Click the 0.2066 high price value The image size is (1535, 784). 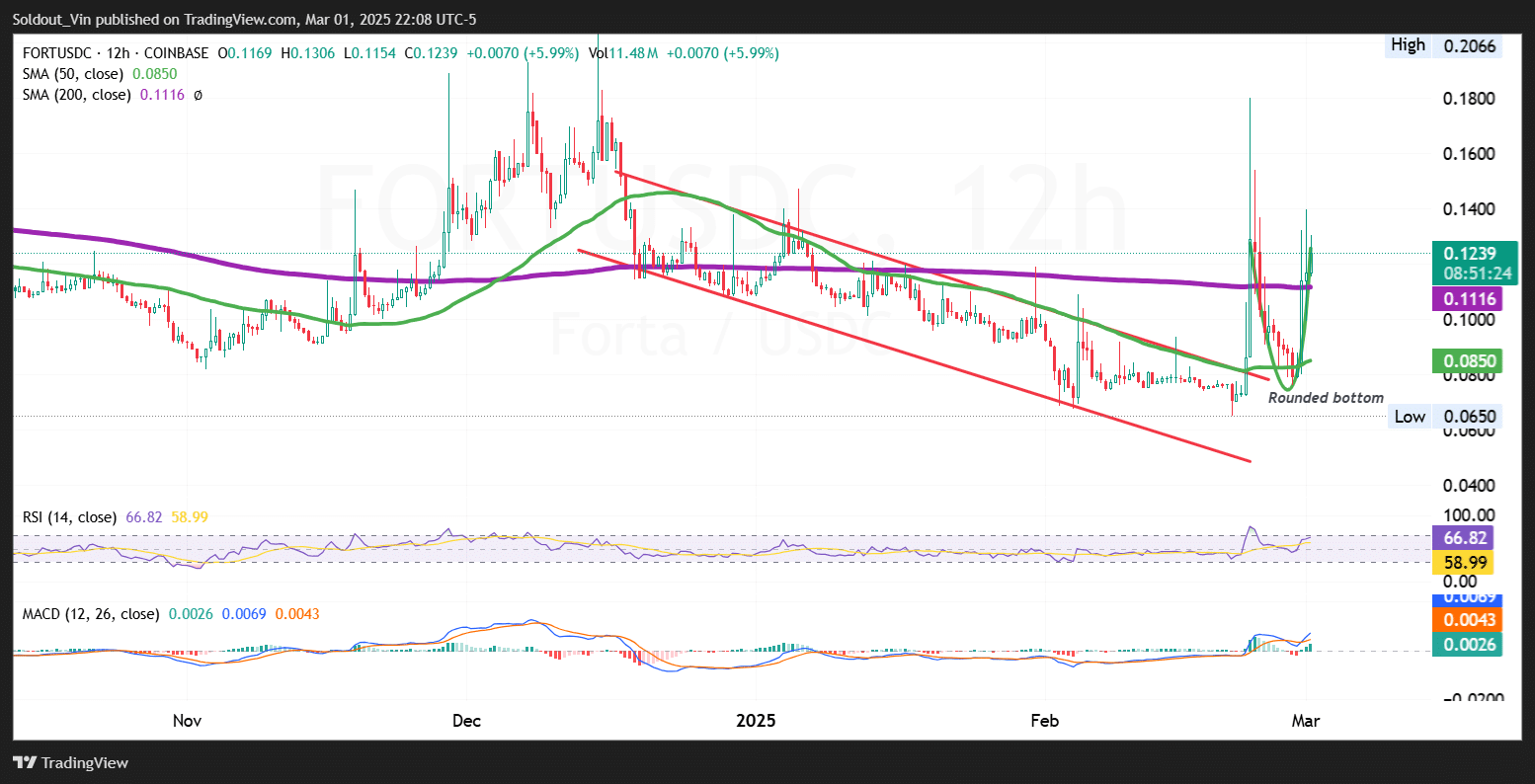1470,45
